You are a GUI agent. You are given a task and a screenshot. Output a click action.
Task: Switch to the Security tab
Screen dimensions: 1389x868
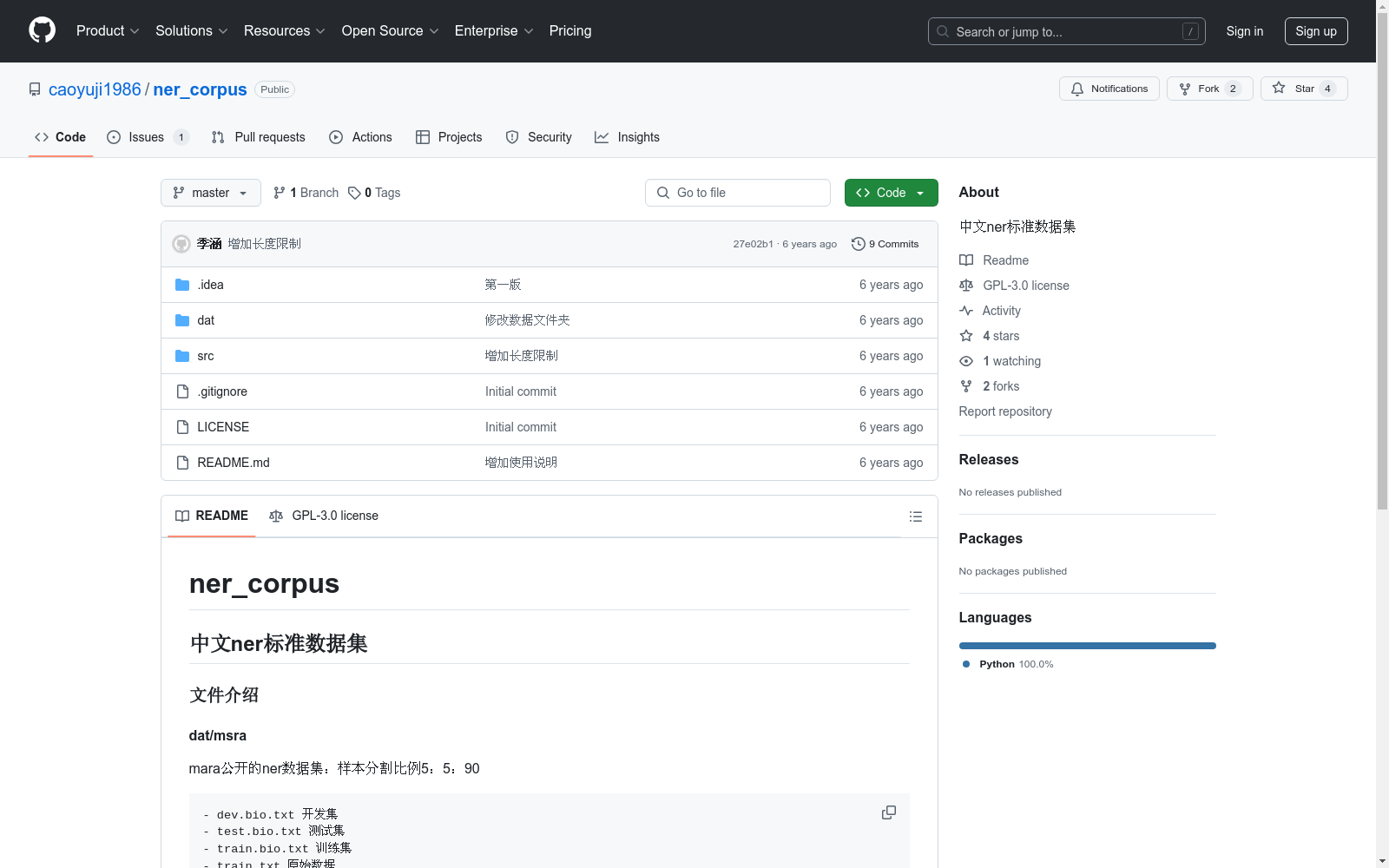[x=539, y=137]
